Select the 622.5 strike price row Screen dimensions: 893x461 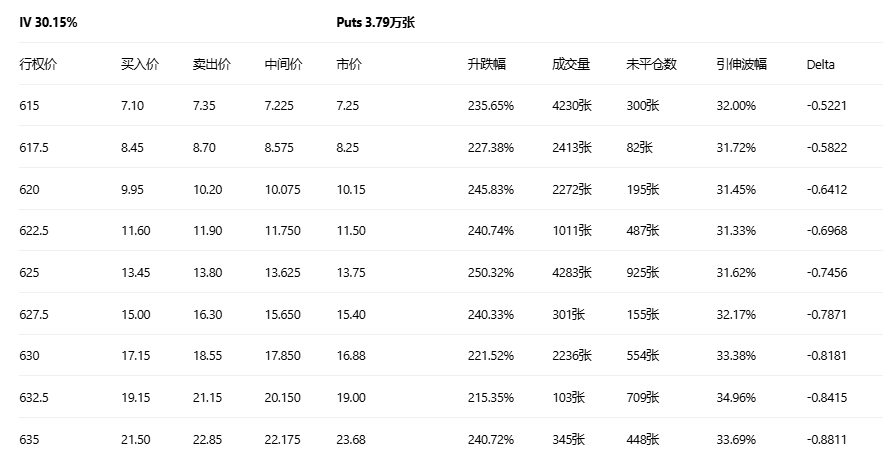[34, 231]
